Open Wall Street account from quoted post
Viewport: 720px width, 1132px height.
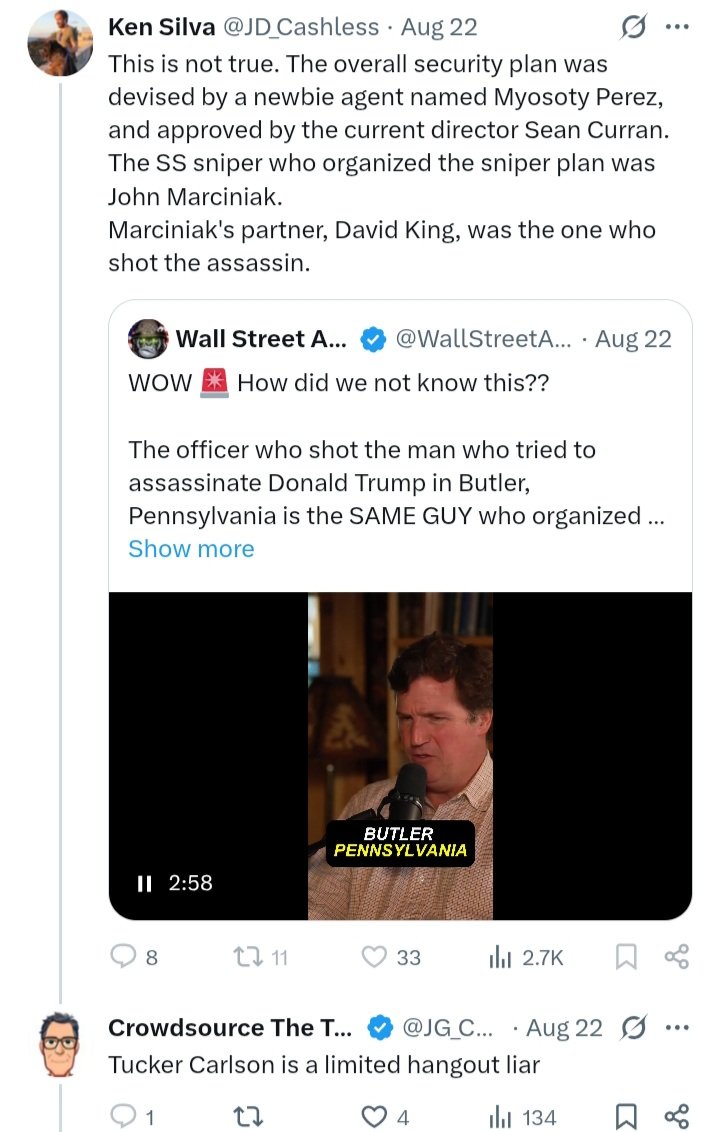pyautogui.click(x=260, y=339)
